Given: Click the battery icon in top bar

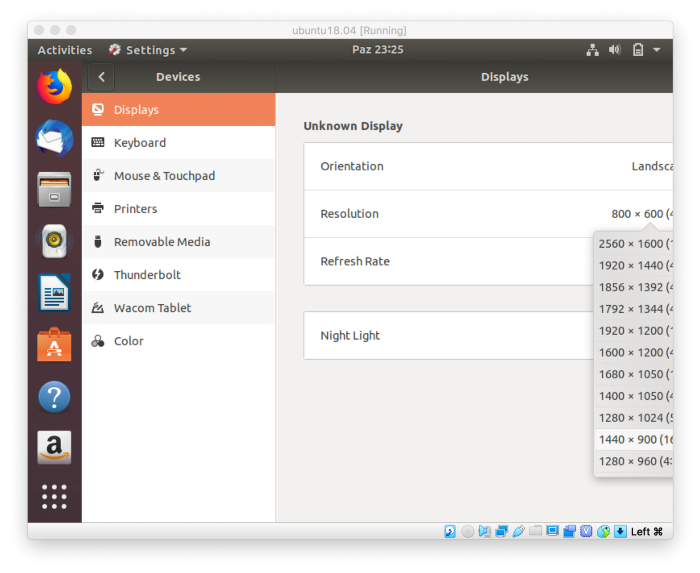Looking at the screenshot, I should 638,50.
